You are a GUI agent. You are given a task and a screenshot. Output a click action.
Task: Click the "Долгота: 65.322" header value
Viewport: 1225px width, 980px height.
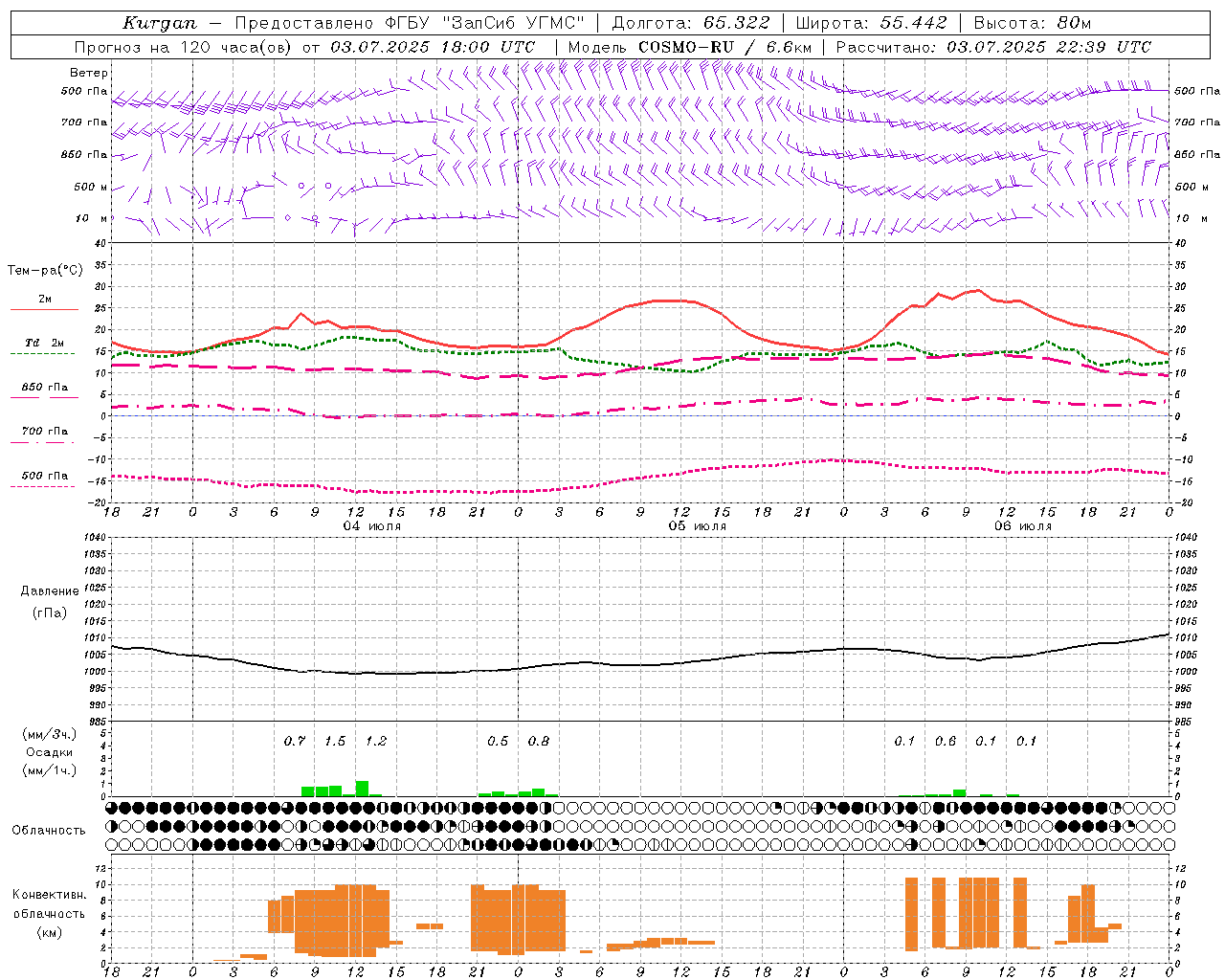click(690, 23)
